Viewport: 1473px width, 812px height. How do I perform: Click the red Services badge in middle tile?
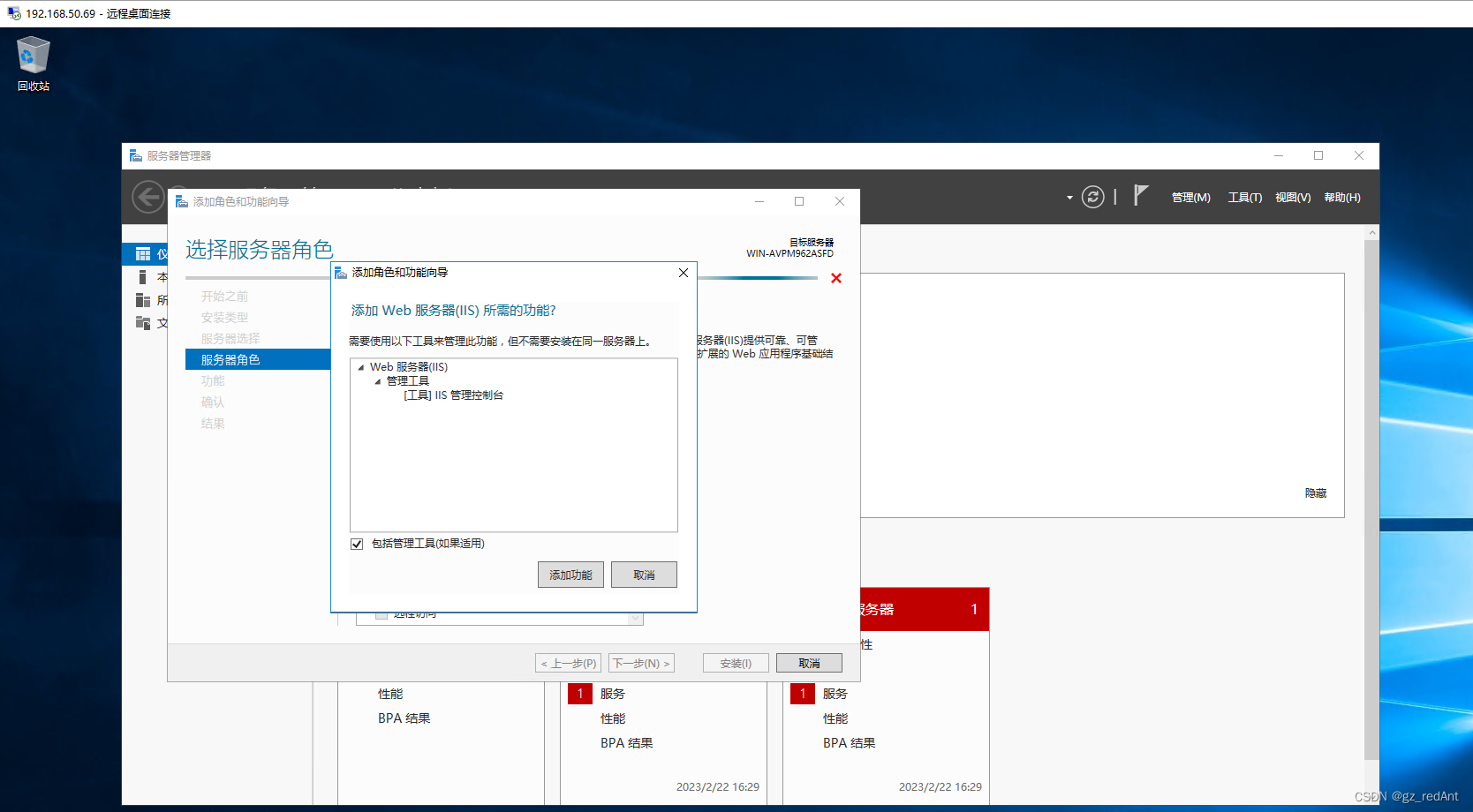[x=580, y=694]
